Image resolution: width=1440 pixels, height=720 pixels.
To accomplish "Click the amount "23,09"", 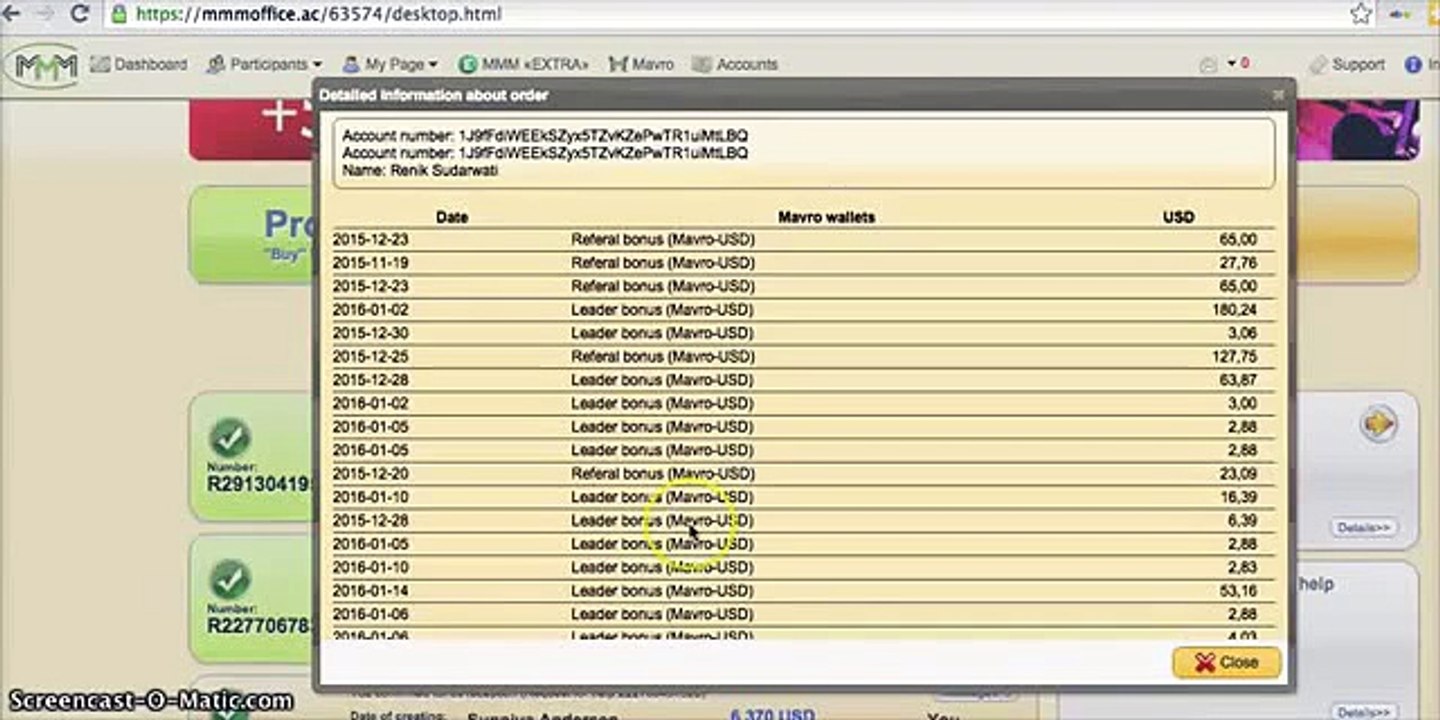I will 1239,473.
